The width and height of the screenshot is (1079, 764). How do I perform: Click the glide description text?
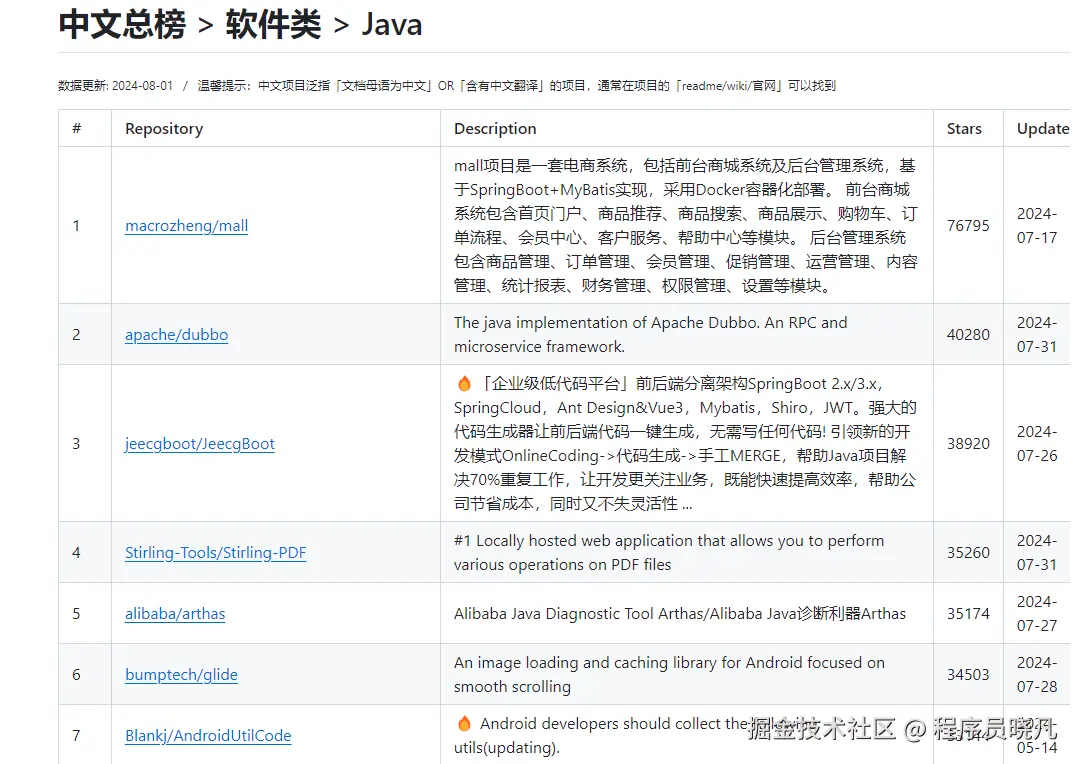(670, 675)
